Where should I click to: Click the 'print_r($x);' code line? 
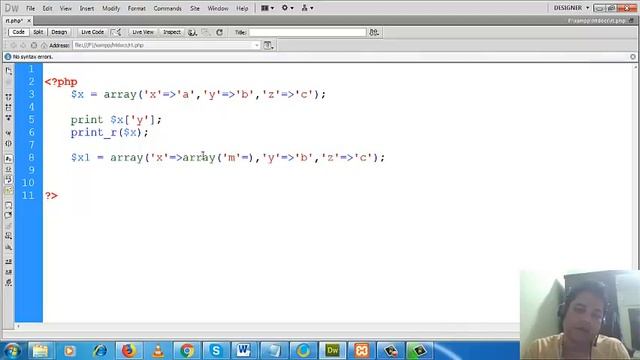pos(109,133)
